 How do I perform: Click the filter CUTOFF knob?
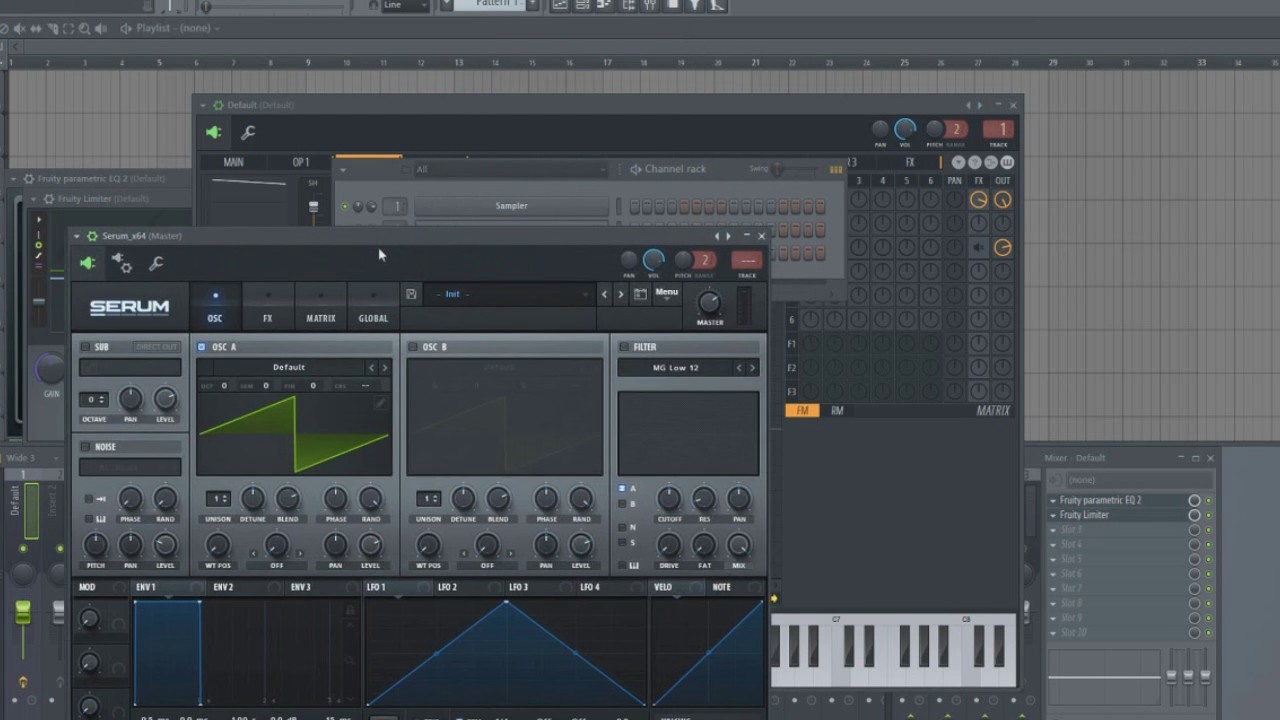[669, 498]
